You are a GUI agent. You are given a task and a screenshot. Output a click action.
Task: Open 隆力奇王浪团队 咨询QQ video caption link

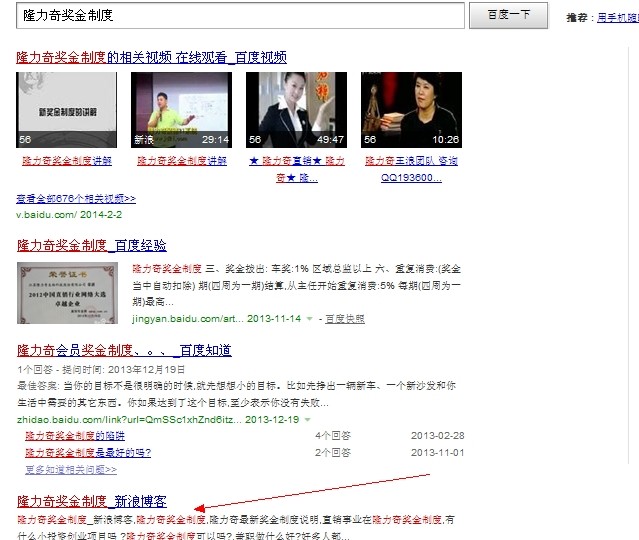tap(411, 169)
